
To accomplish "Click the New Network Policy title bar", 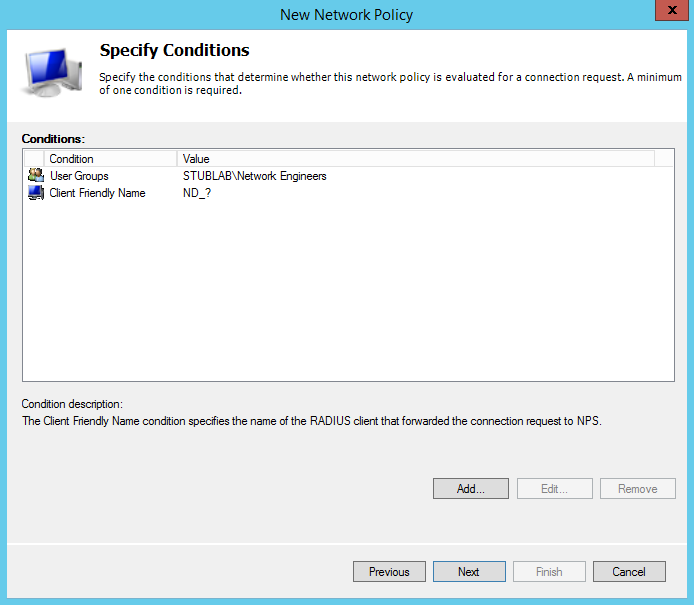I will tap(346, 15).
